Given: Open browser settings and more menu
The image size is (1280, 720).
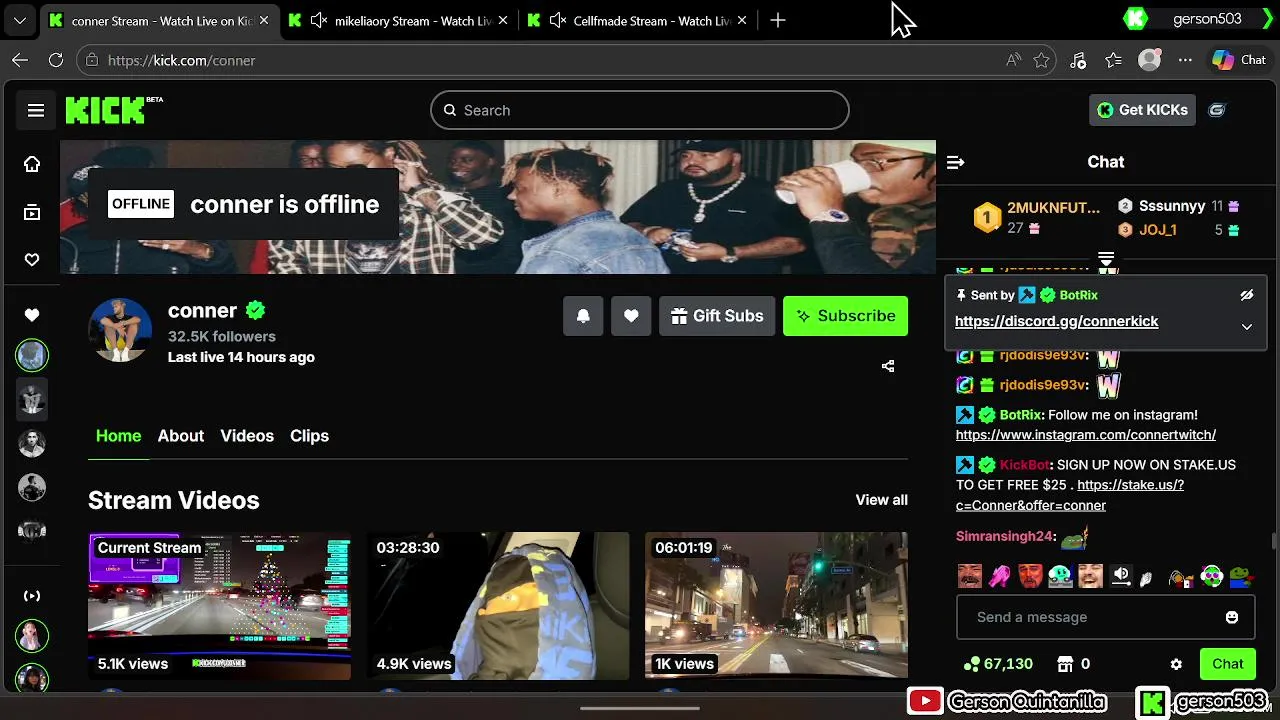Looking at the screenshot, I should [x=1185, y=60].
